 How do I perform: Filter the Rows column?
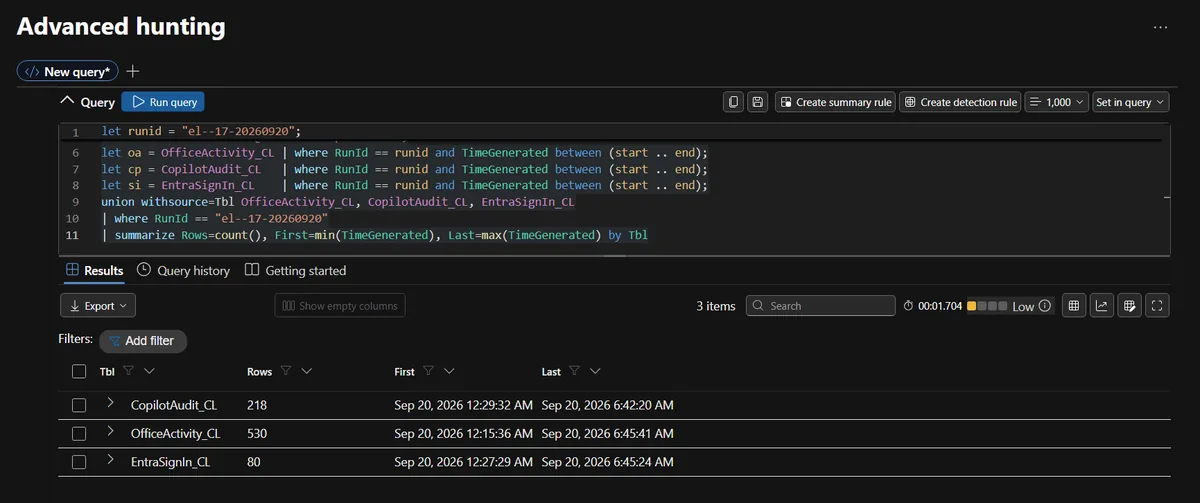[x=286, y=371]
